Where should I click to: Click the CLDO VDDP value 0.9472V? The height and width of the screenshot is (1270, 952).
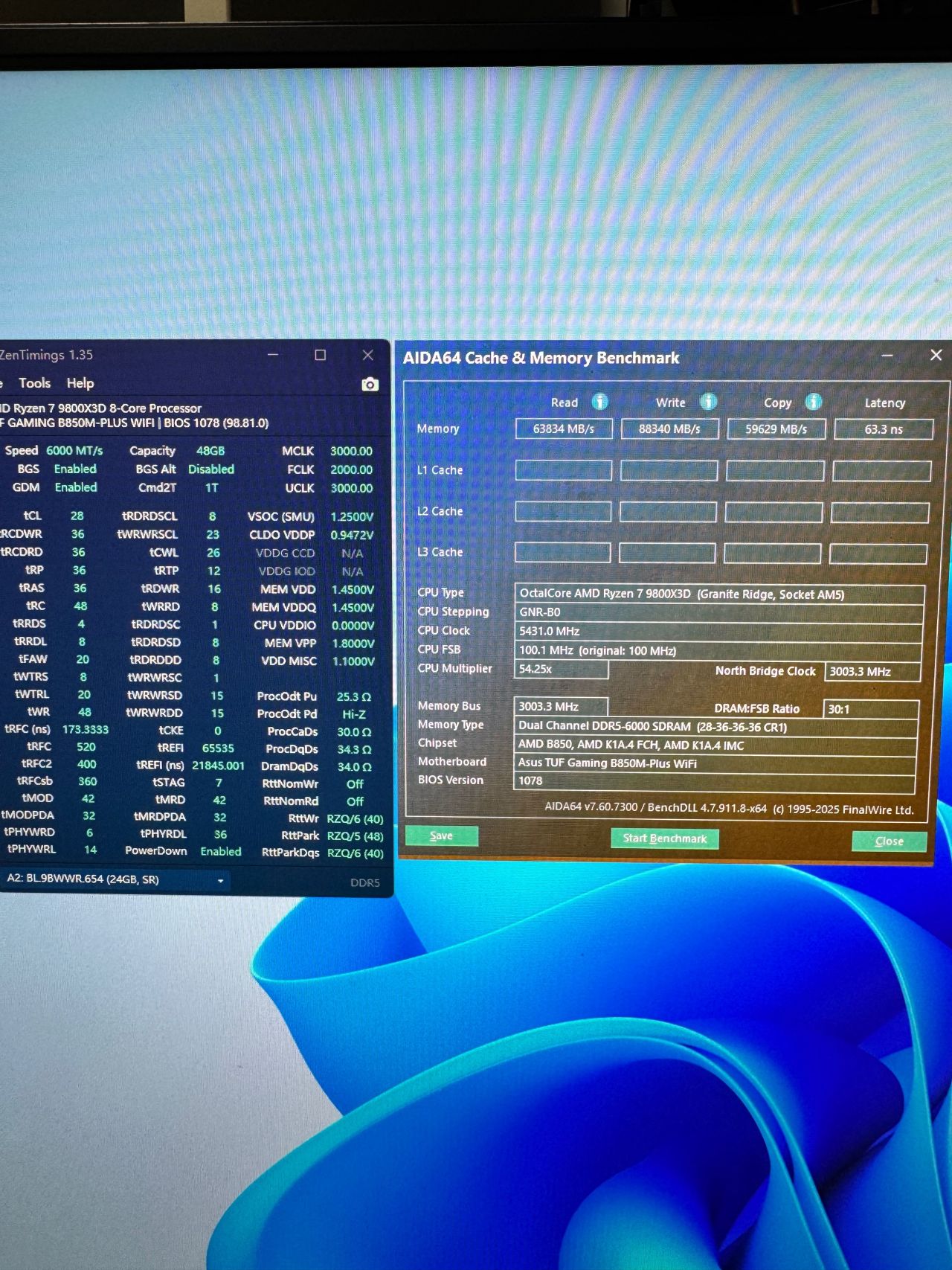pos(353,535)
